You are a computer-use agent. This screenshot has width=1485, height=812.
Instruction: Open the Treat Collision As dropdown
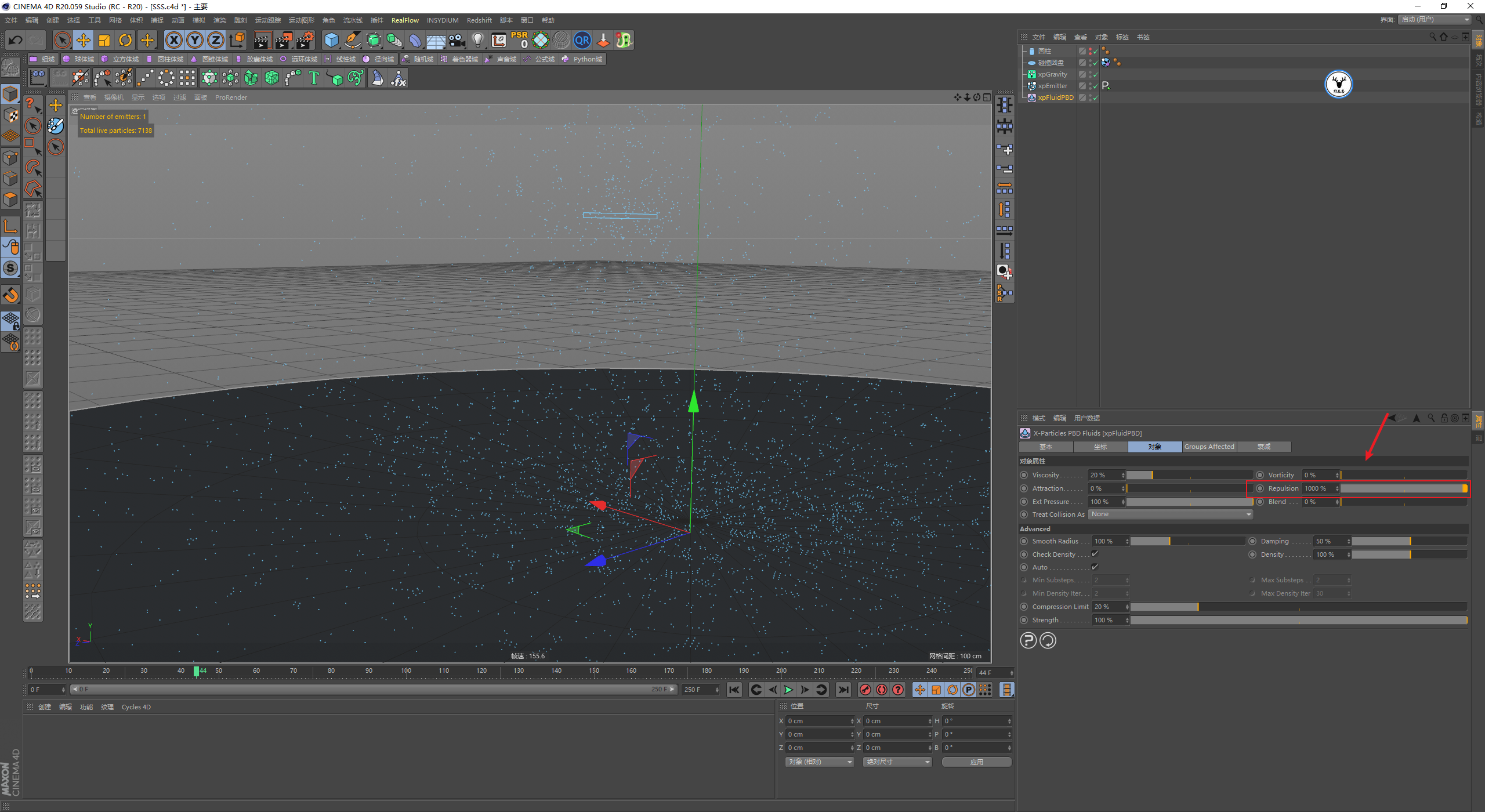point(1170,514)
